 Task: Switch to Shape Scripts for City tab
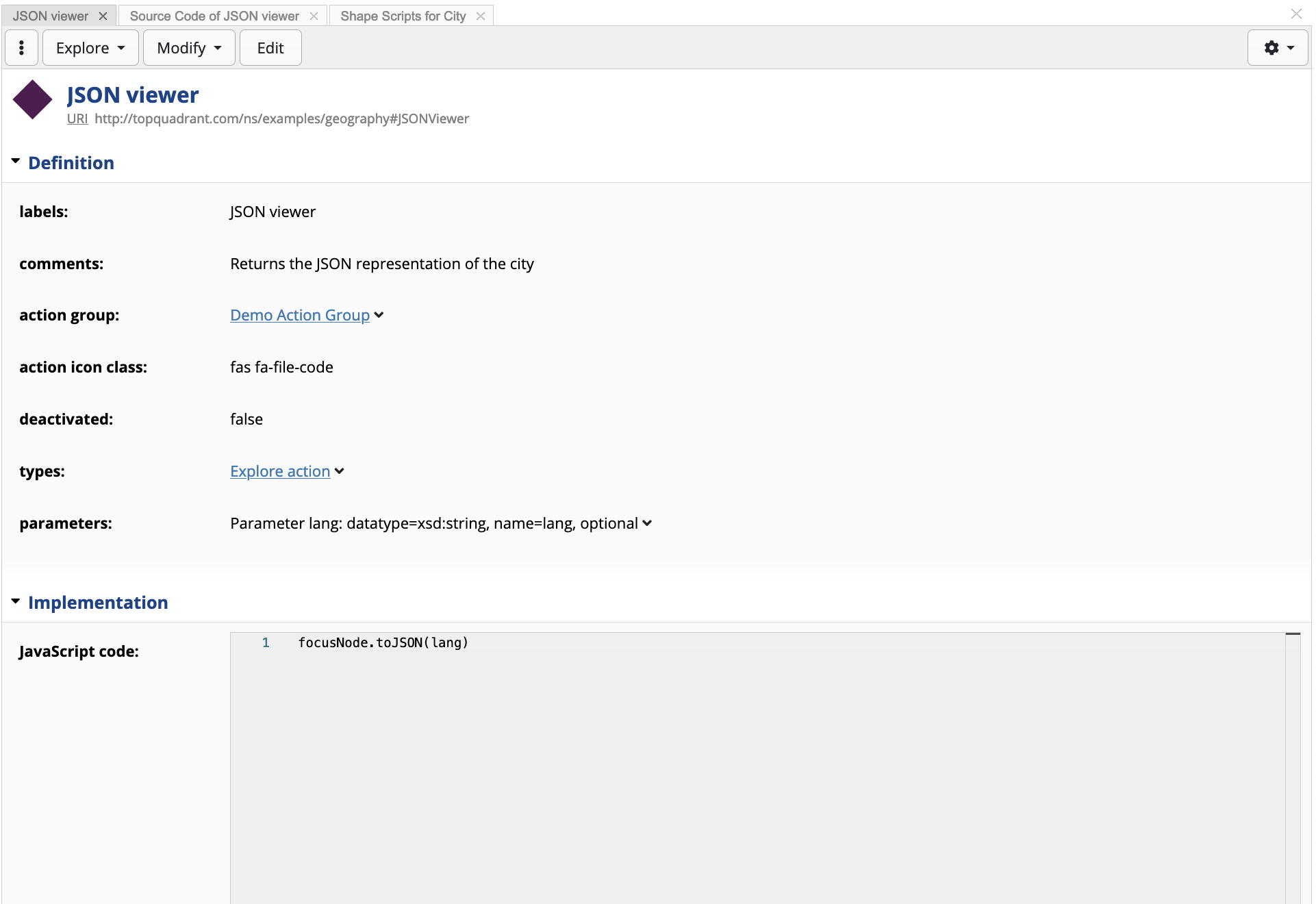tap(403, 16)
